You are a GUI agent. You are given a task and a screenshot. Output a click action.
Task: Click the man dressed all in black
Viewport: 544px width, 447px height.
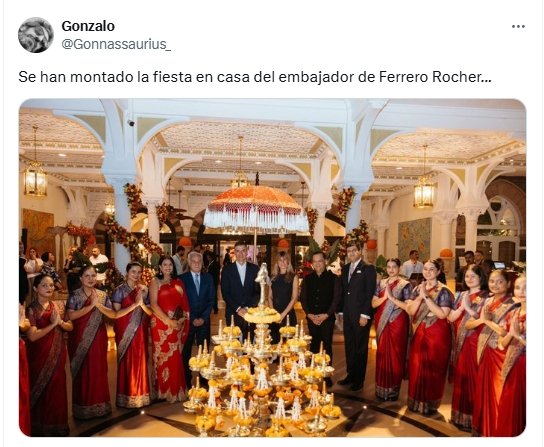(319, 305)
